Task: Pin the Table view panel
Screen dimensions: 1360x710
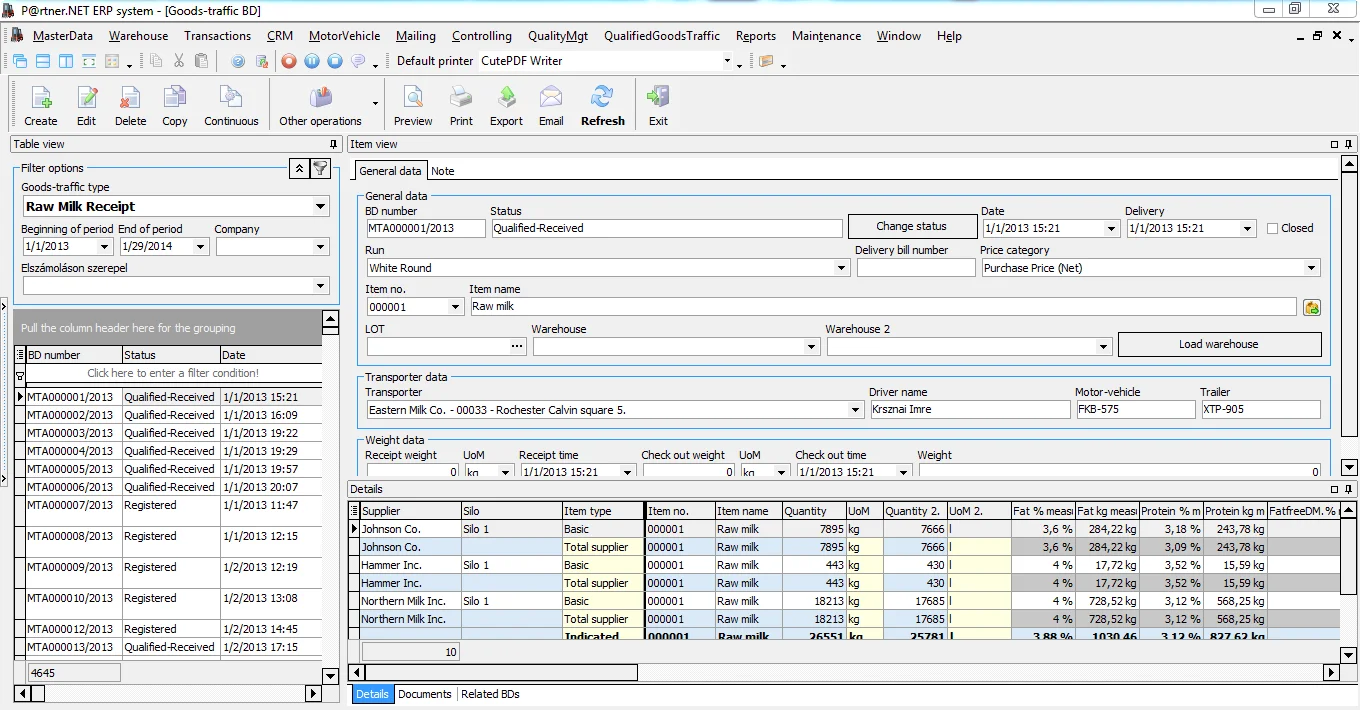Action: pyautogui.click(x=334, y=145)
